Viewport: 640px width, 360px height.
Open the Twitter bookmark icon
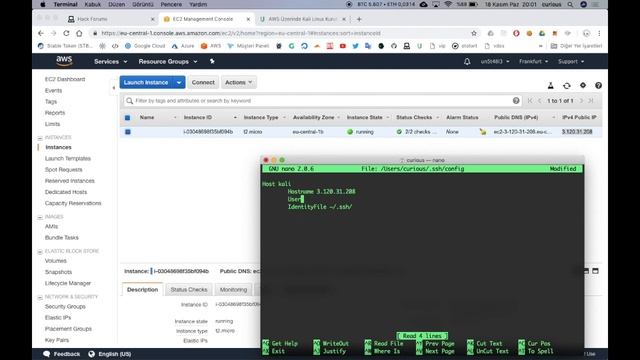(x=355, y=46)
